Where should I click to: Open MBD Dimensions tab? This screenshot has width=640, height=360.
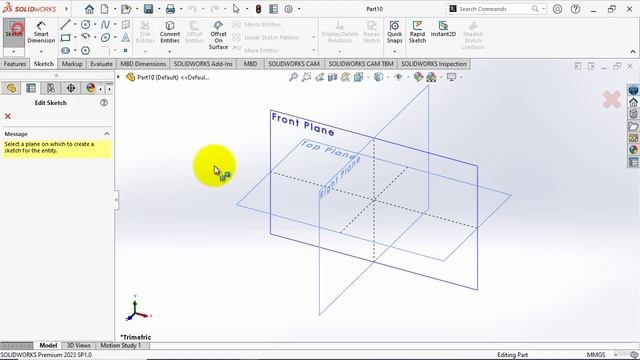(x=143, y=64)
